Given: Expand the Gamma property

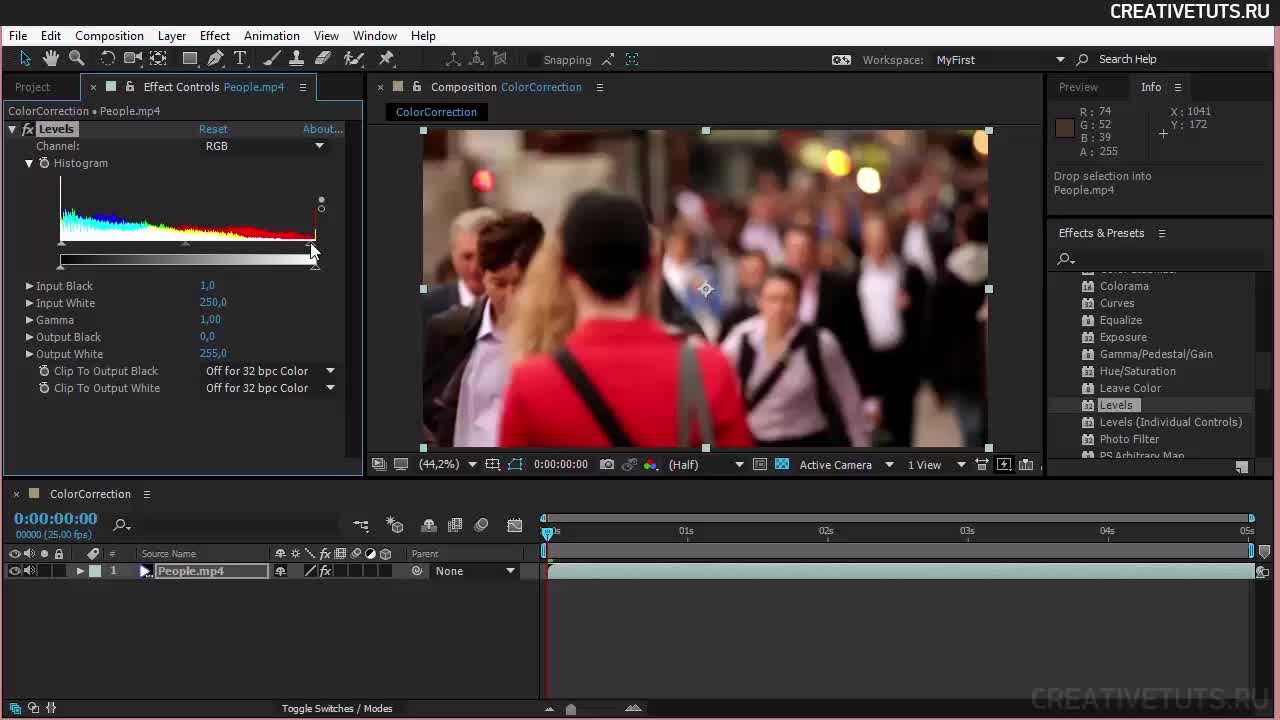Looking at the screenshot, I should point(29,320).
